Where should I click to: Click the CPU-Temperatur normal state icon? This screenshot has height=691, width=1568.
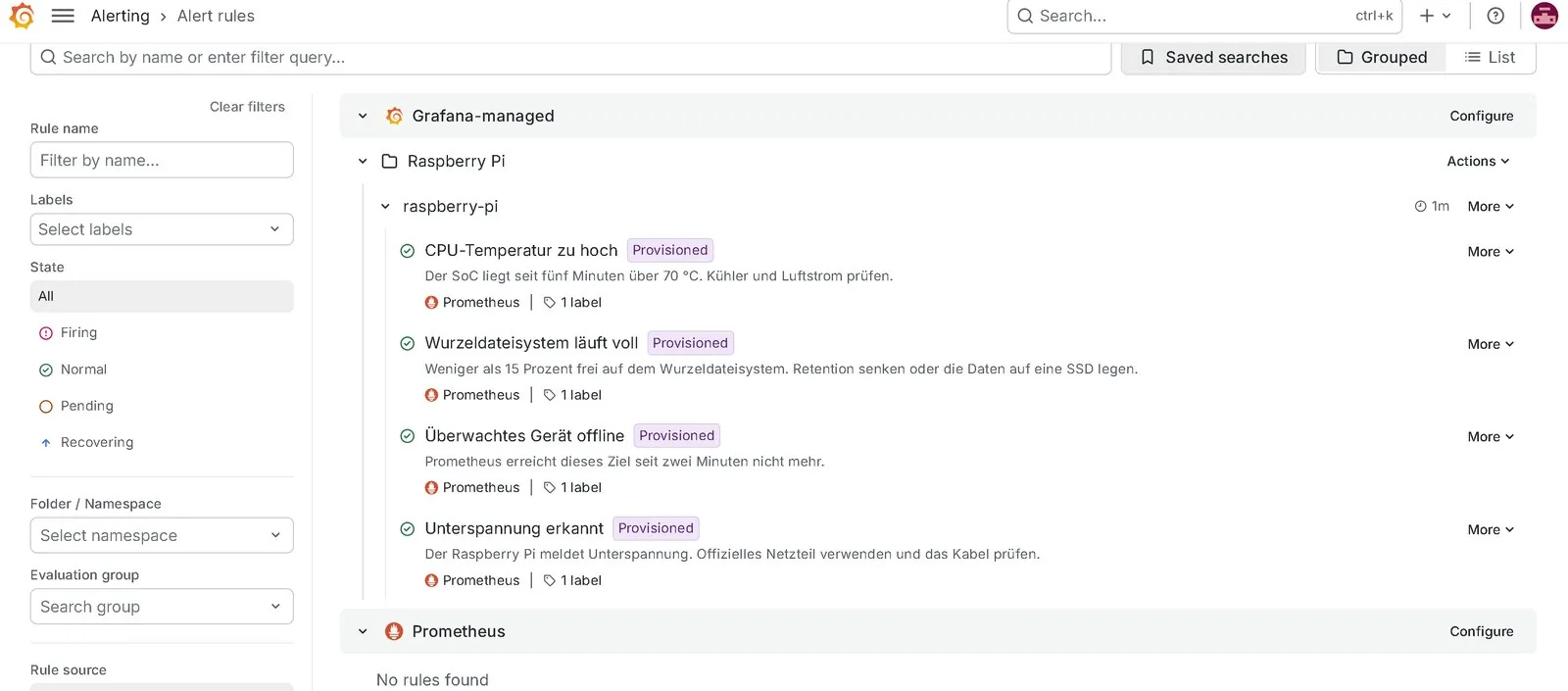tap(408, 251)
